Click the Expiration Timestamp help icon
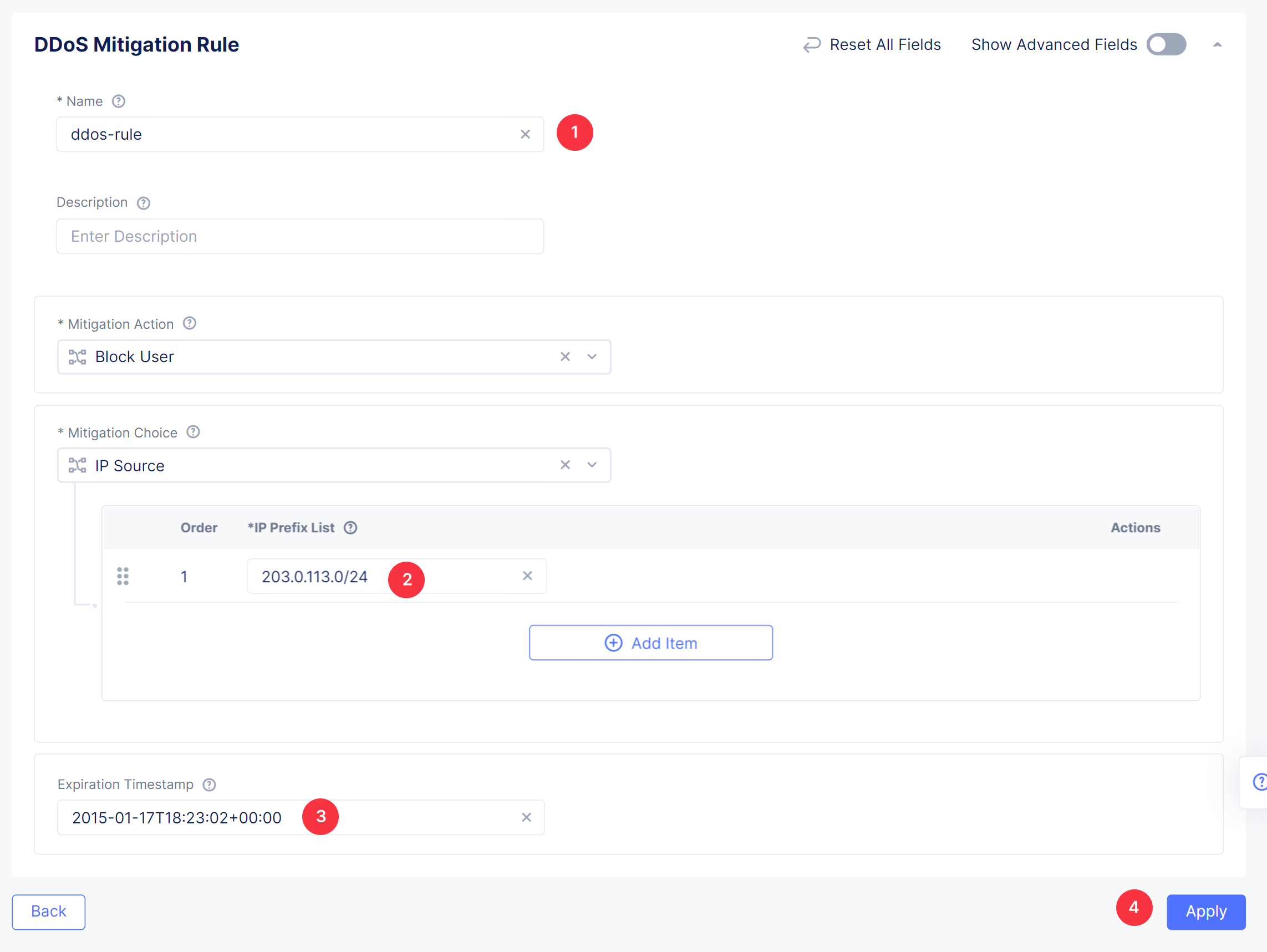The width and height of the screenshot is (1267, 952). 209,784
